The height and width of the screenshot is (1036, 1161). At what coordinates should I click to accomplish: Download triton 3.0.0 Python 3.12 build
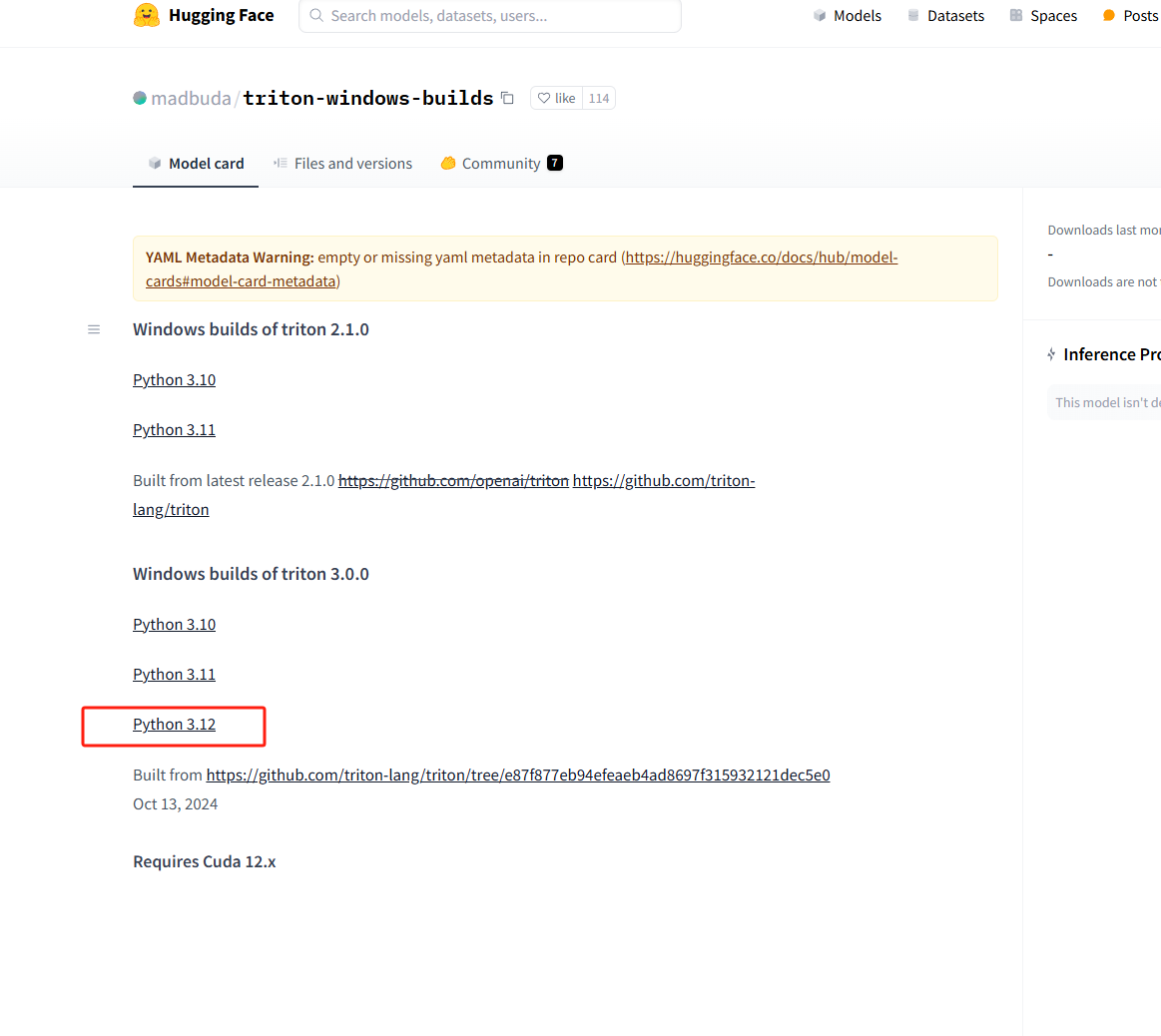click(174, 725)
